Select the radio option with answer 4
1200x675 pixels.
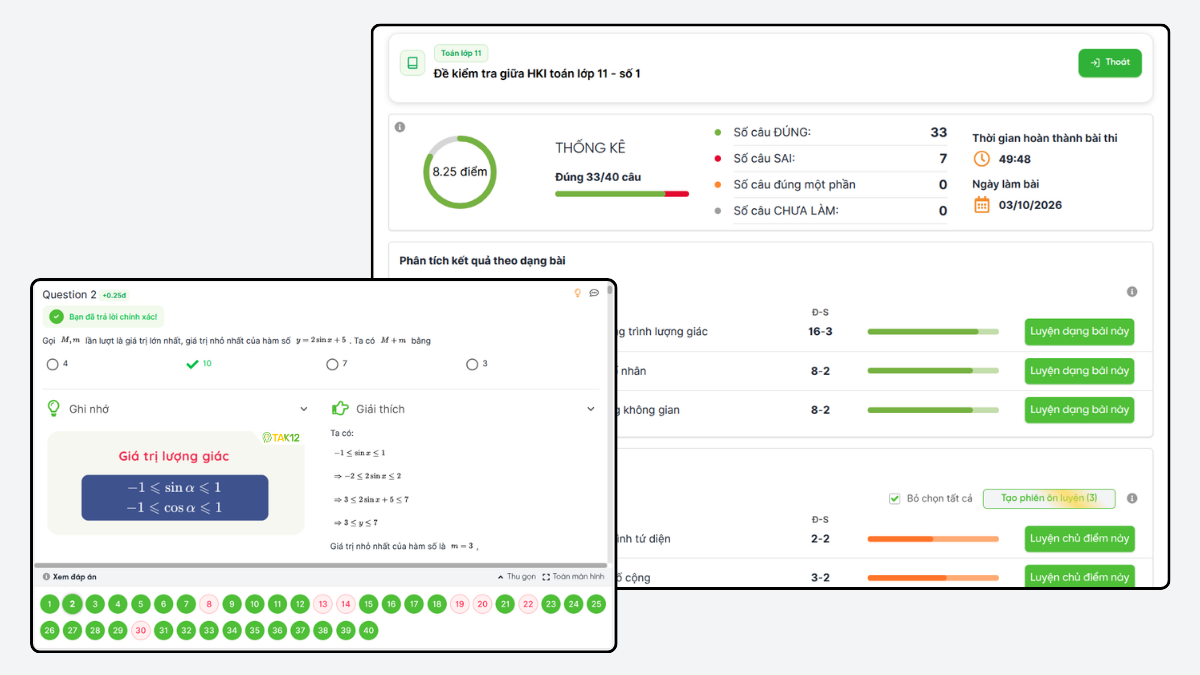click(52, 365)
